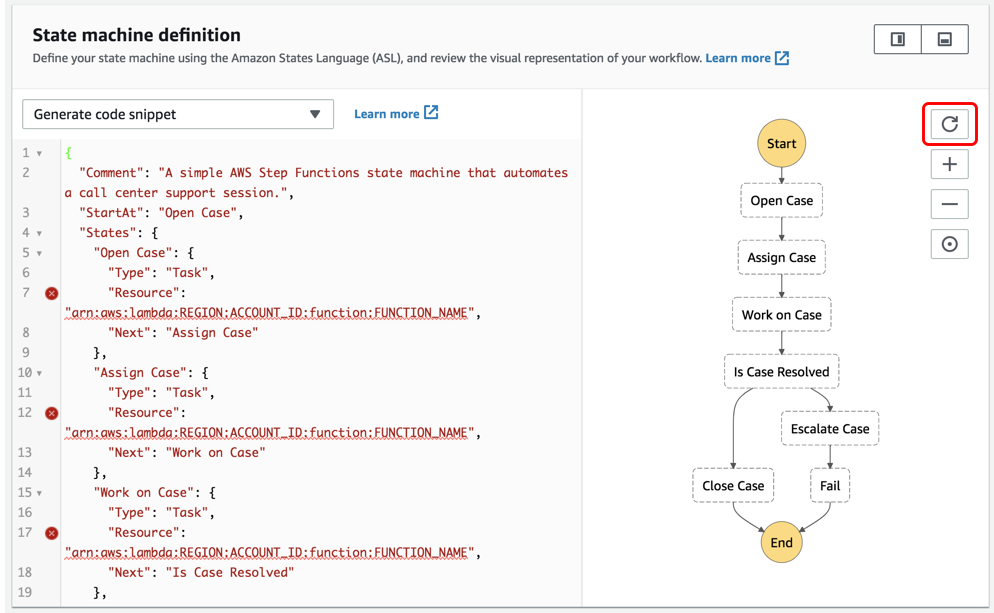Fold the Assign Case block at line 10
Screen dimensions: 994x613
tap(39, 373)
